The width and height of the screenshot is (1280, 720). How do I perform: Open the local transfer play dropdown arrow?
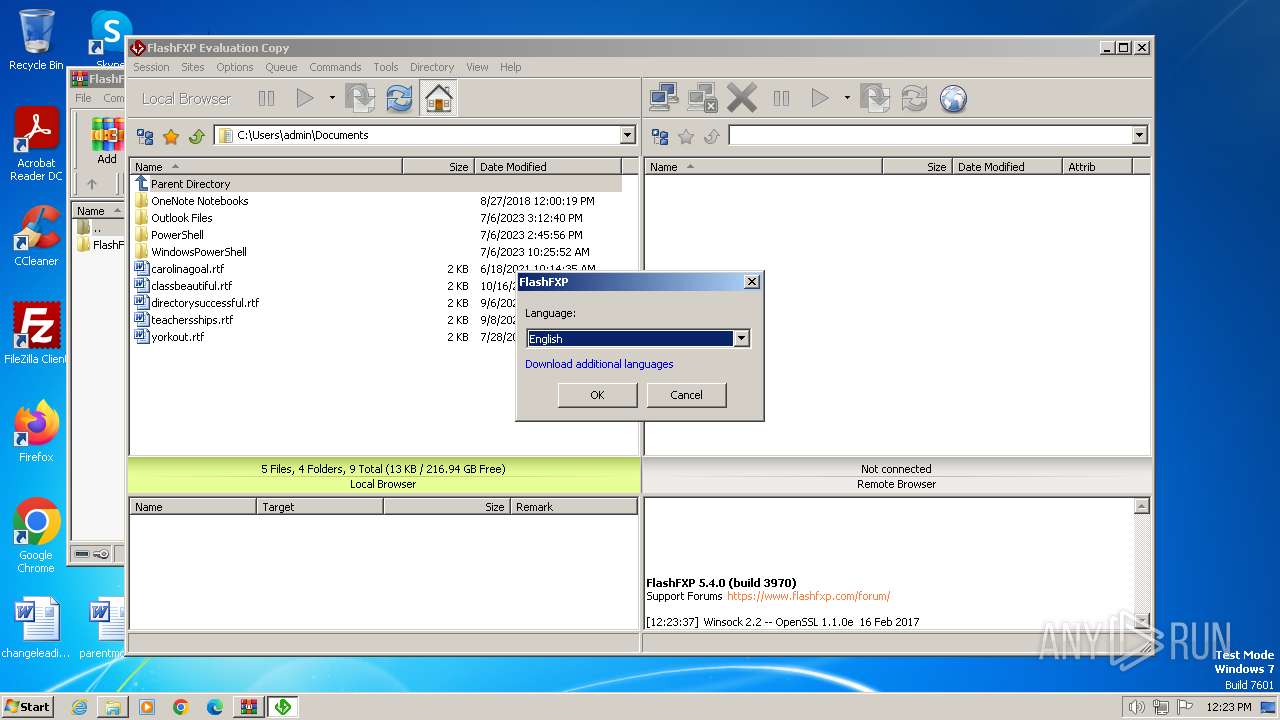click(x=331, y=98)
